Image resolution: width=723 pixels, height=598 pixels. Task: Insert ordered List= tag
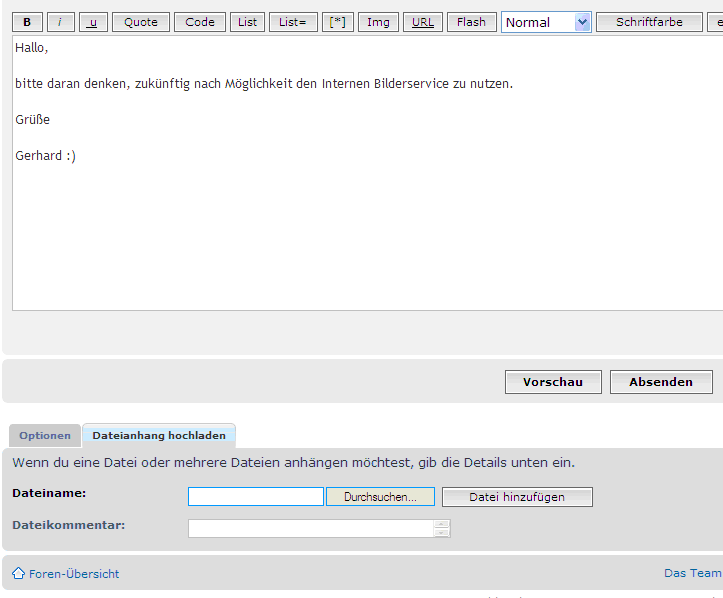click(x=293, y=22)
